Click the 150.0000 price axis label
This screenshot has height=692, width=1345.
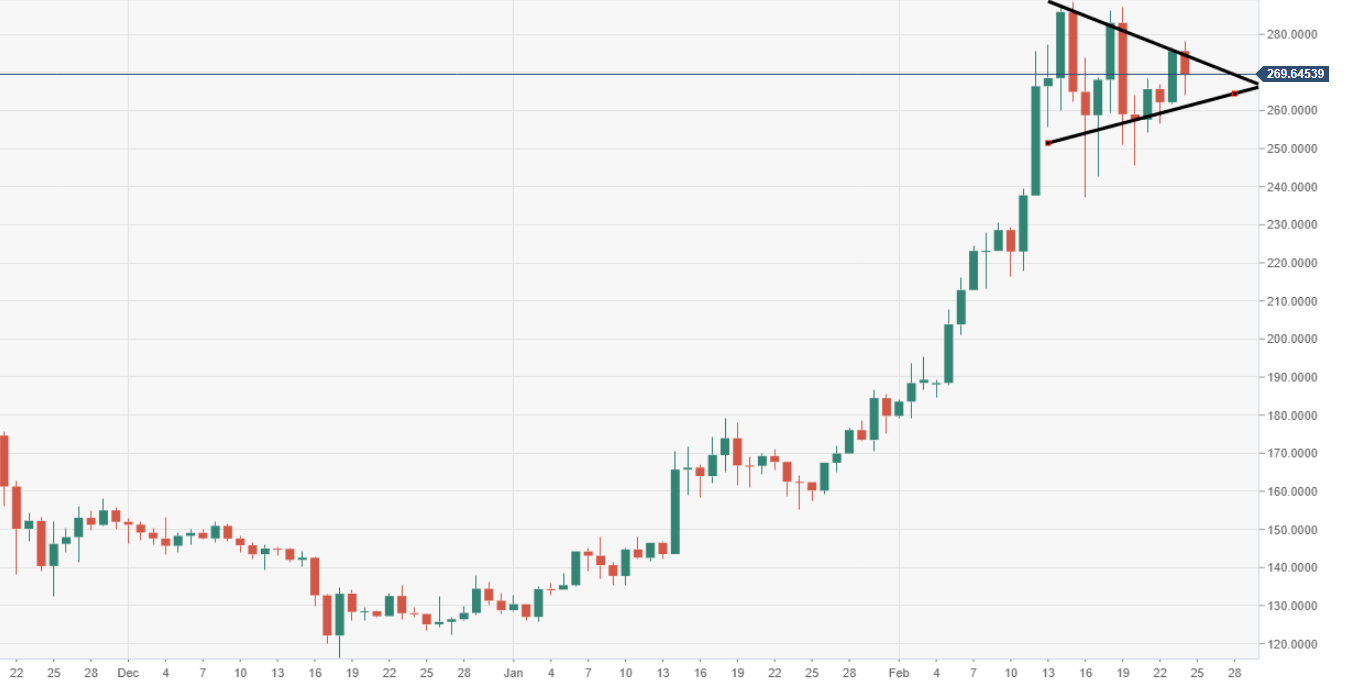(1291, 530)
